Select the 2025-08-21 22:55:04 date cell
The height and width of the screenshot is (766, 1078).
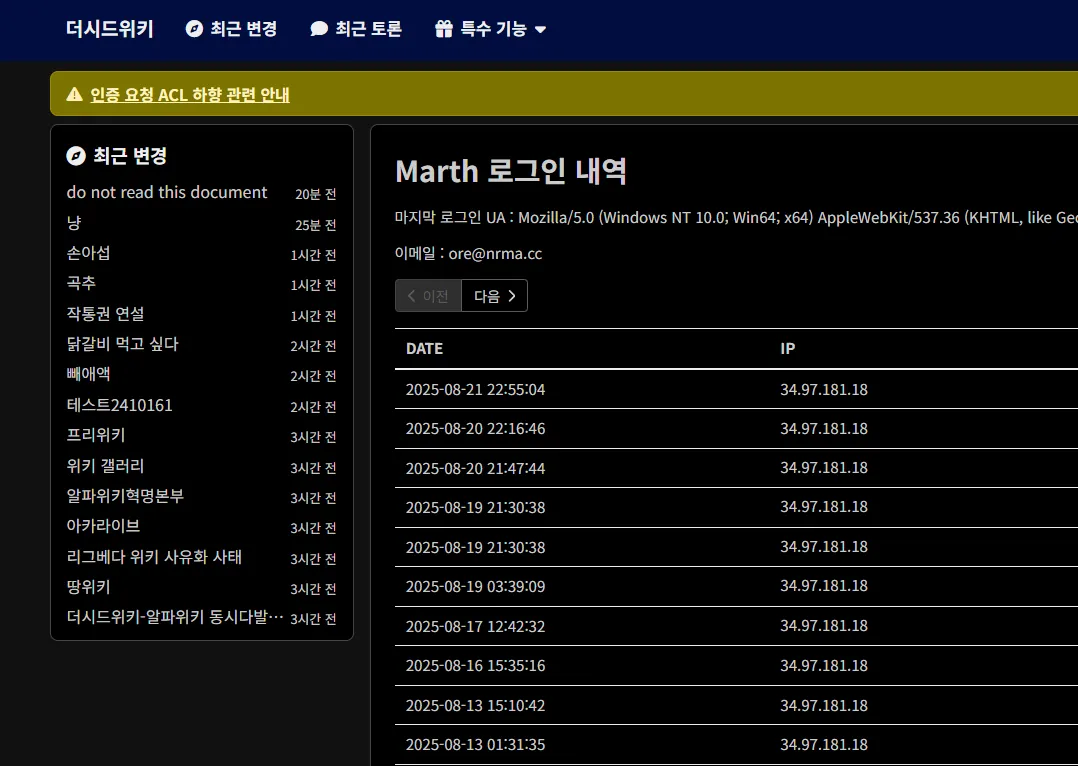[x=475, y=389]
